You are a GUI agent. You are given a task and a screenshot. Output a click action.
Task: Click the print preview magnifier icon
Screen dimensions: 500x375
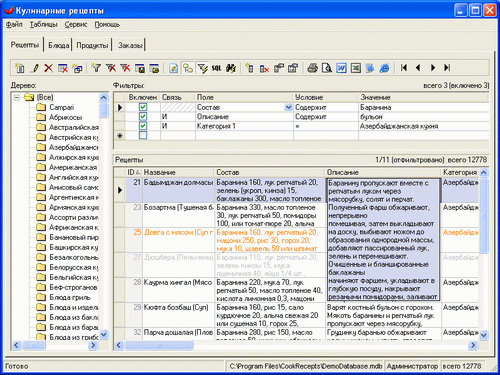tap(327, 68)
